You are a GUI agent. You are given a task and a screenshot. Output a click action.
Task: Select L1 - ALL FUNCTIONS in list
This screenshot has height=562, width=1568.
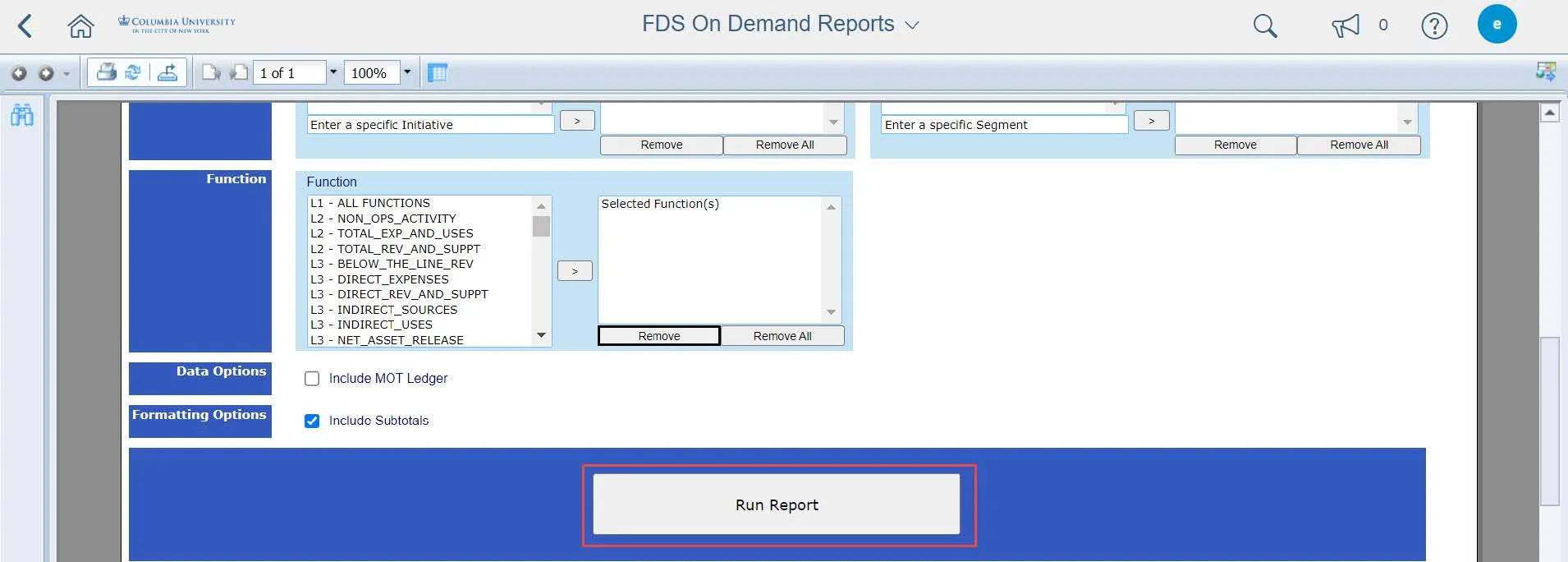420,203
